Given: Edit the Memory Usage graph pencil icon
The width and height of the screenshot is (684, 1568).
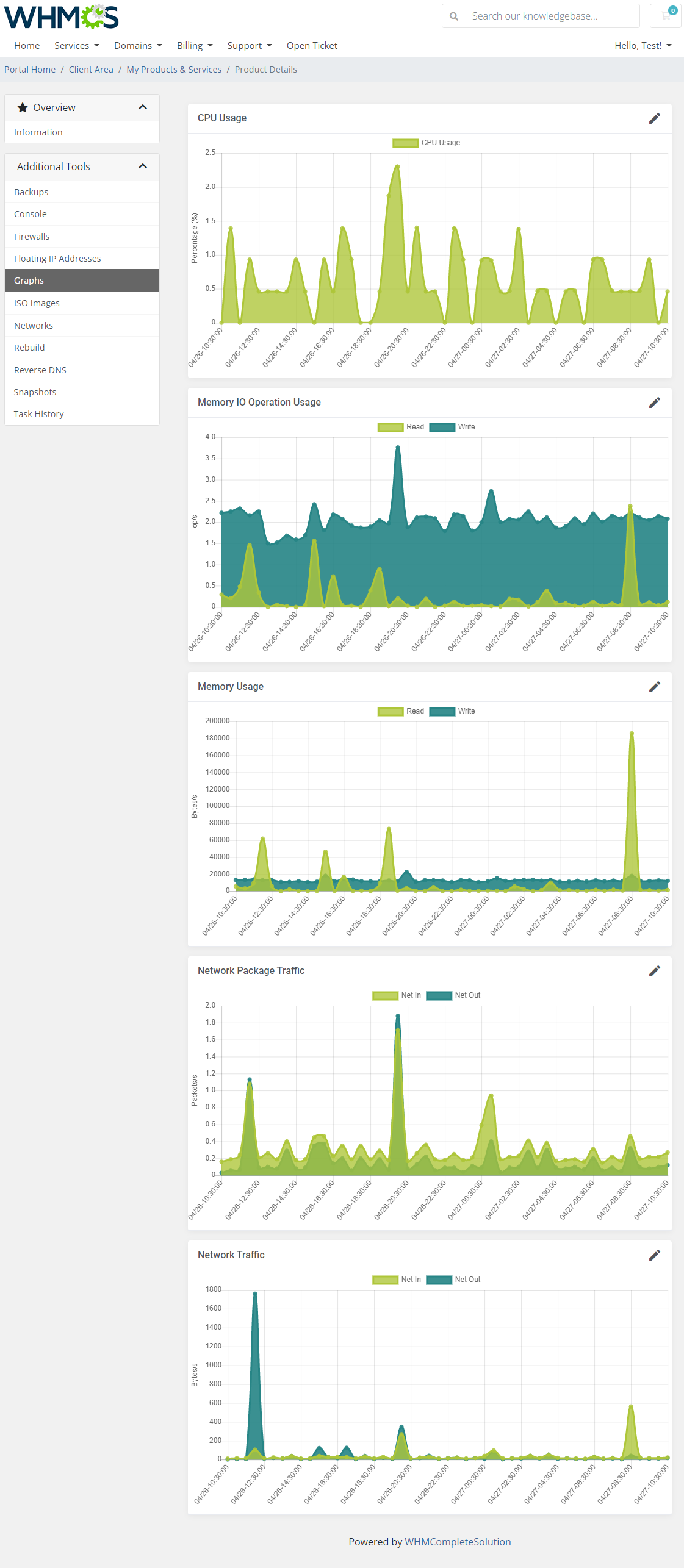Looking at the screenshot, I should [x=655, y=687].
